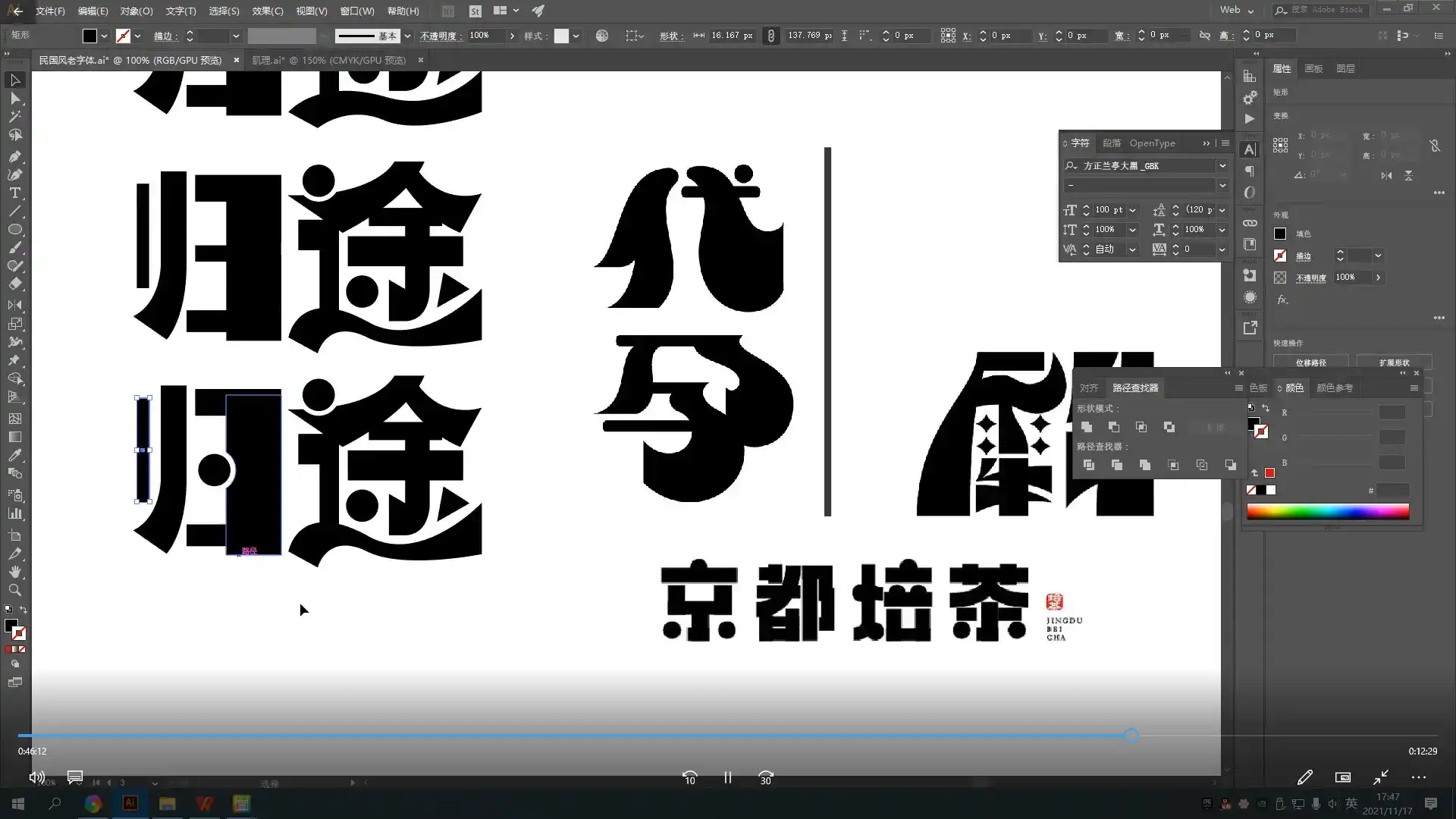Select the Pen tool
This screenshot has width=1456, height=819.
15,157
